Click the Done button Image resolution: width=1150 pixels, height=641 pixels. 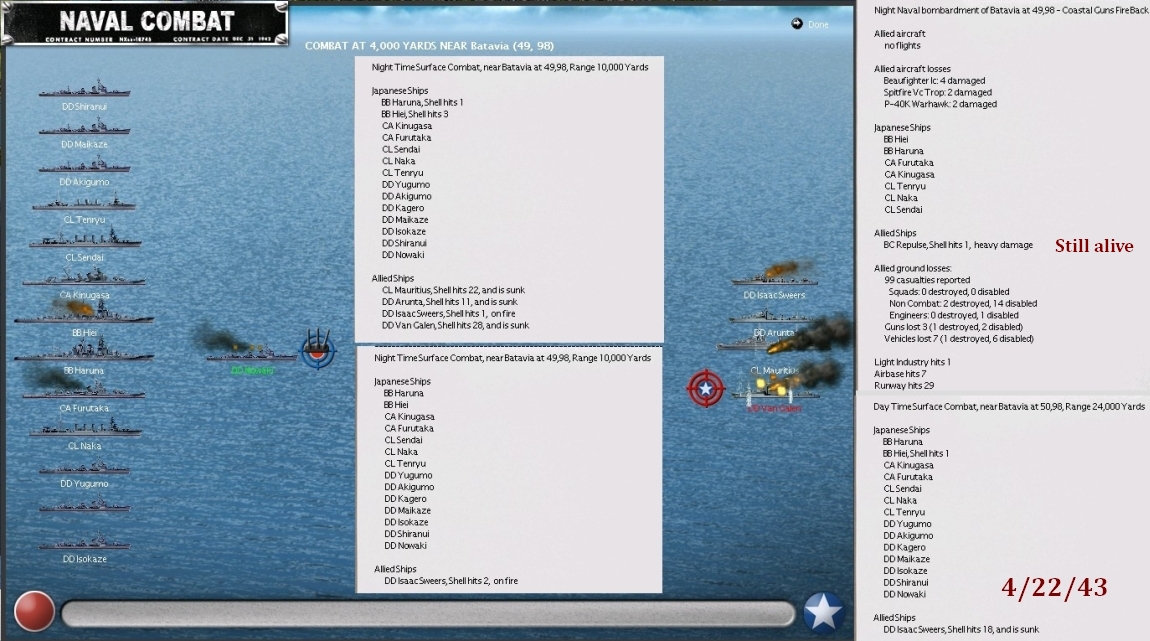point(806,23)
